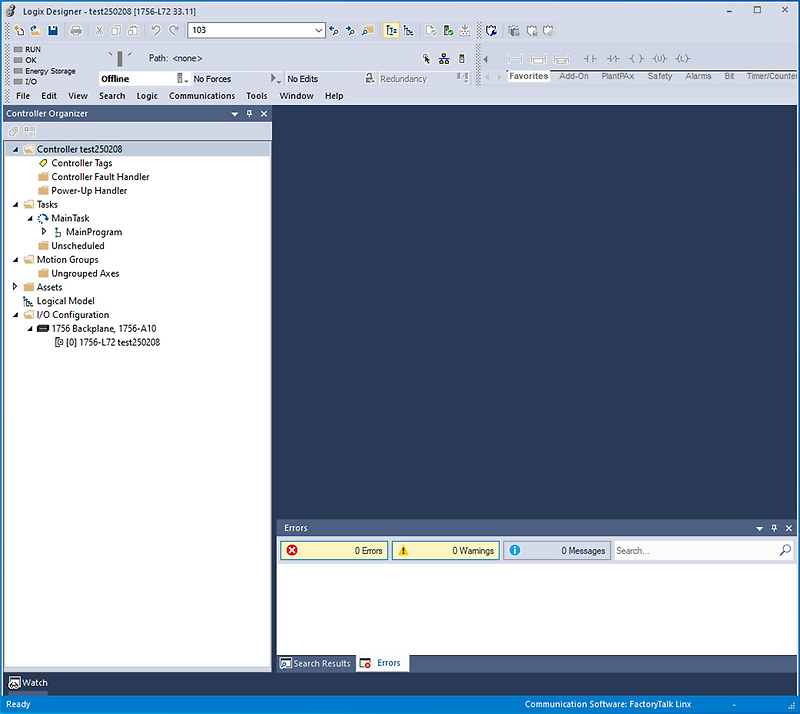Save the project file

(52, 31)
